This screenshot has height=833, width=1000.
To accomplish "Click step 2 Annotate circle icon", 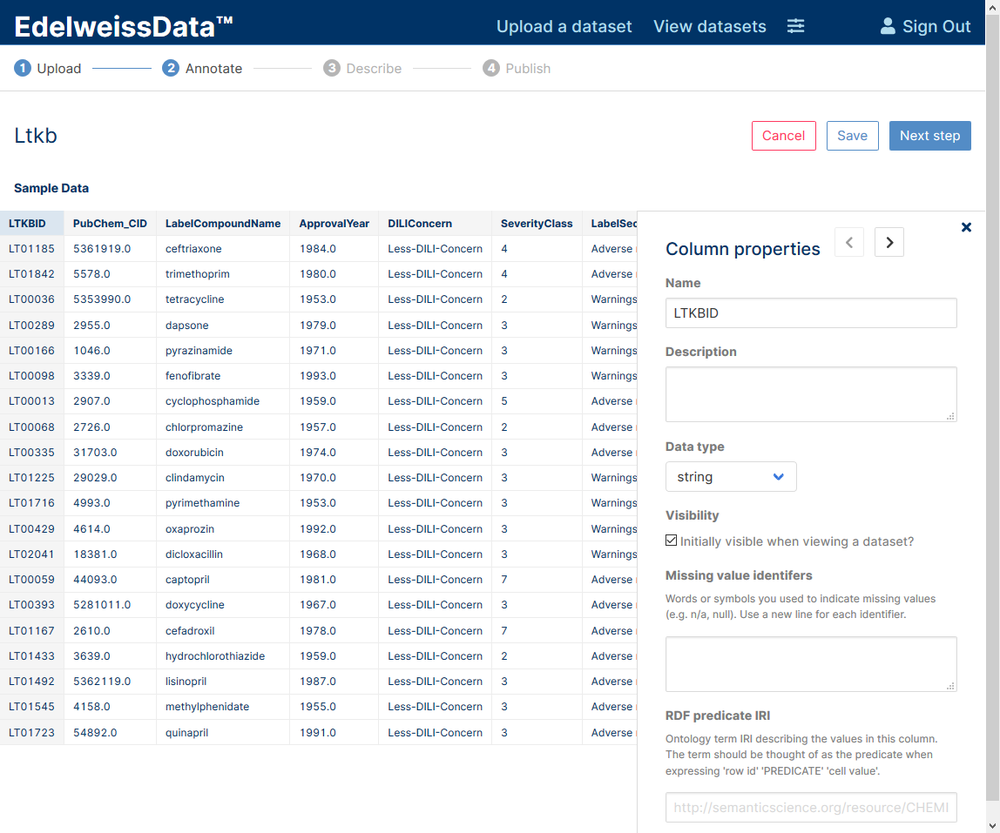I will pyautogui.click(x=170, y=68).
